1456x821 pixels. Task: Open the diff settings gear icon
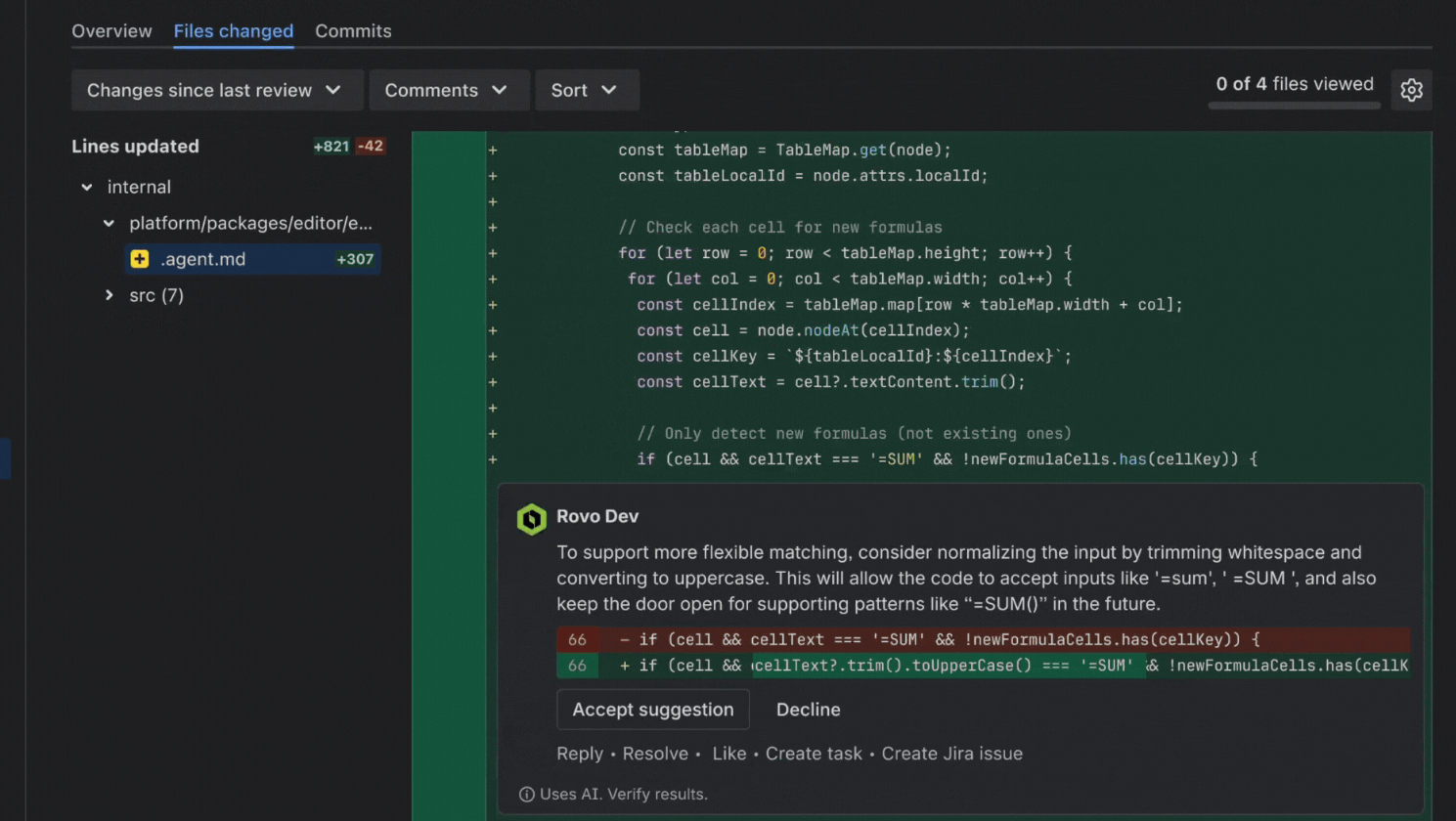click(1411, 90)
